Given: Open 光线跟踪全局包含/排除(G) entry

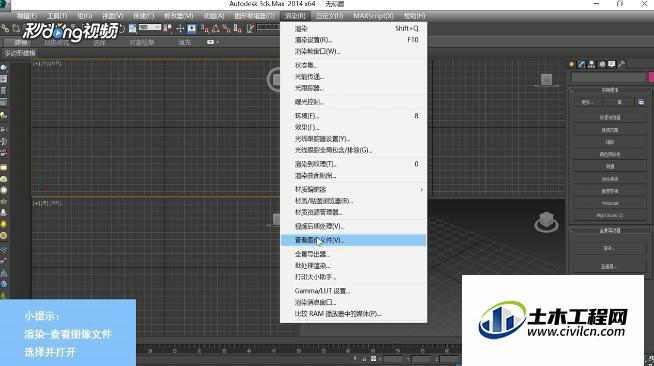Looking at the screenshot, I should 353,150.
